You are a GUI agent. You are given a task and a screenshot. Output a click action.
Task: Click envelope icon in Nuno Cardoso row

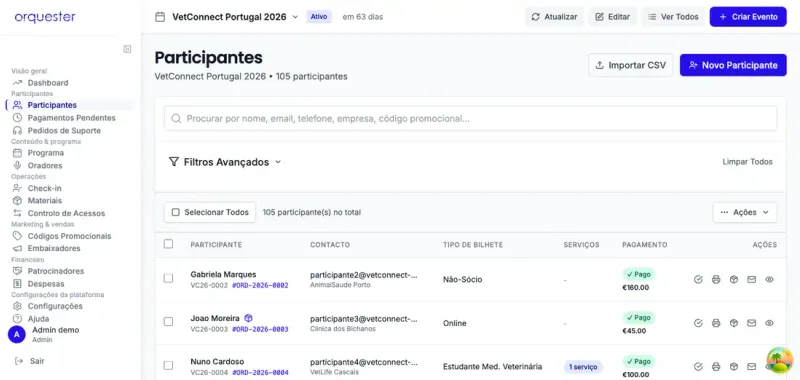[751, 367]
